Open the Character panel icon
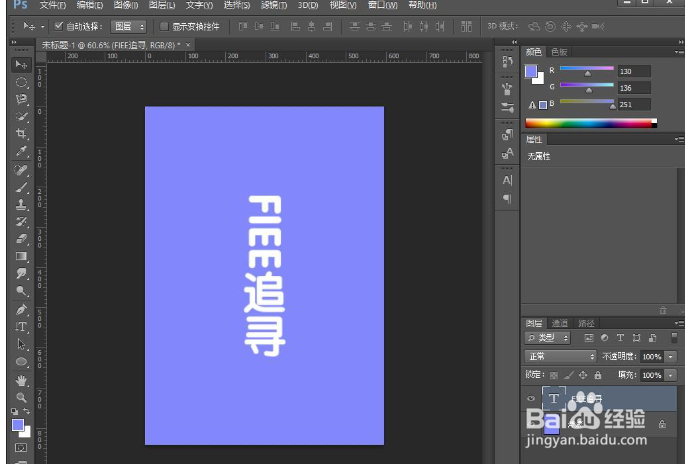The image size is (685, 464). [x=507, y=180]
